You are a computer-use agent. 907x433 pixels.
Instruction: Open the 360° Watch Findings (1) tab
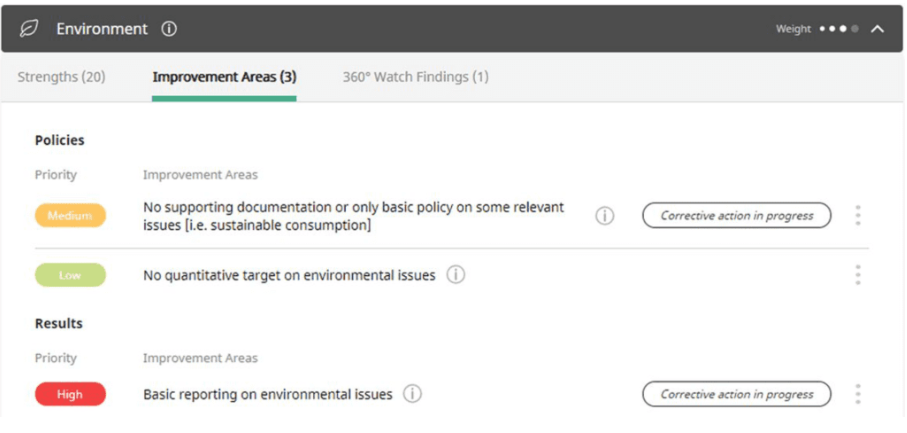click(415, 77)
